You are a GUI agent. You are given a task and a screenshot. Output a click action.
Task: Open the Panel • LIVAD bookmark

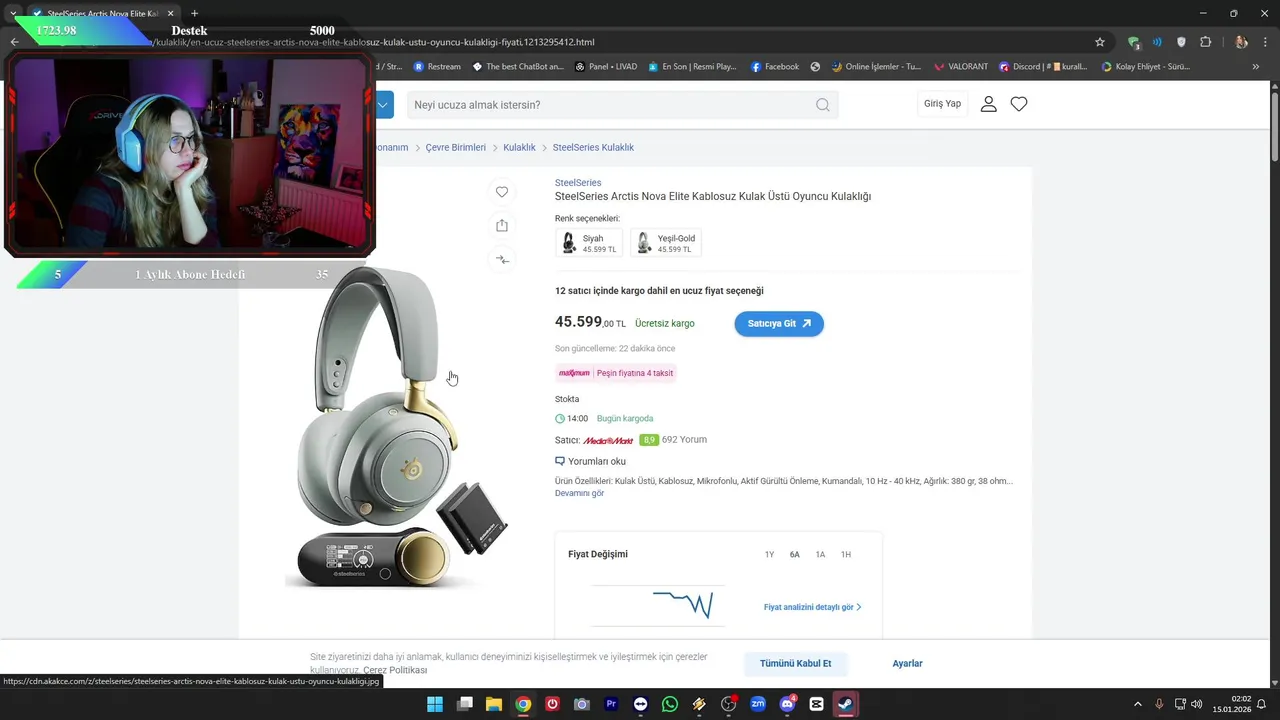click(x=606, y=67)
